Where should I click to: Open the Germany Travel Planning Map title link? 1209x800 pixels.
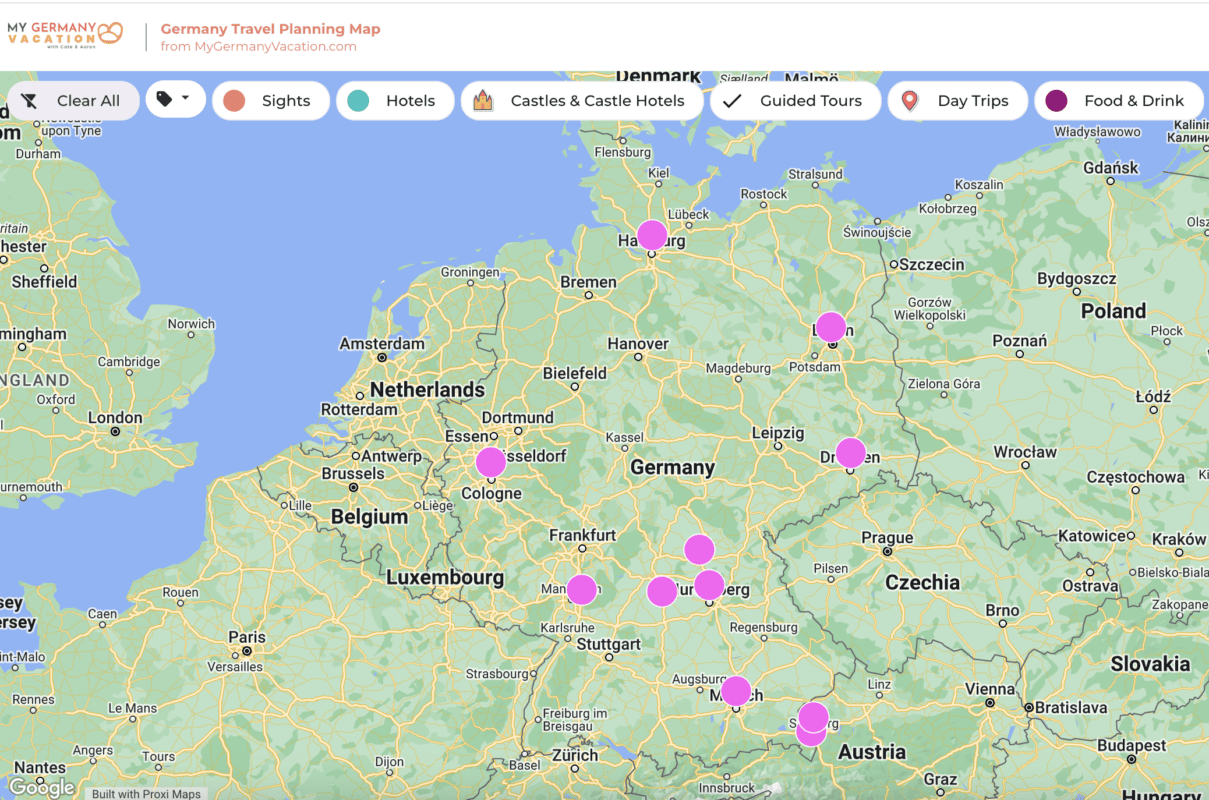[x=270, y=29]
